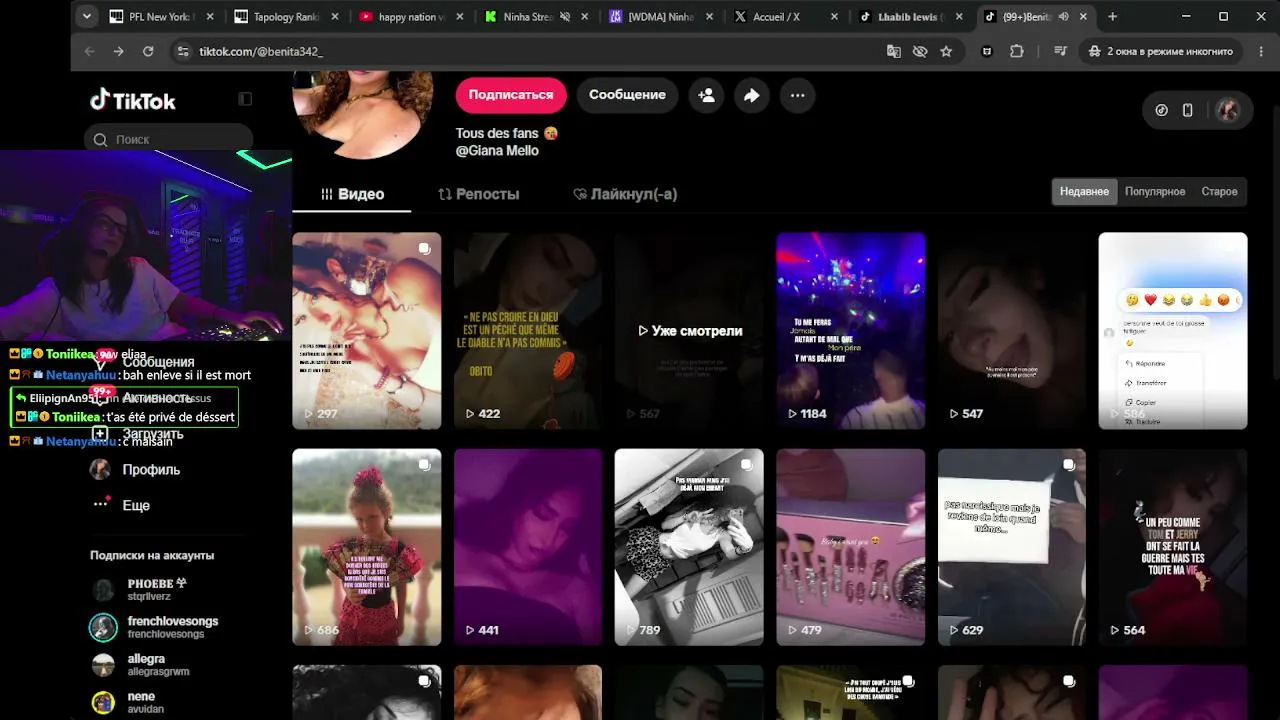Image resolution: width=1280 pixels, height=720 pixels.
Task: Share the profile with arrow icon
Action: pos(751,95)
